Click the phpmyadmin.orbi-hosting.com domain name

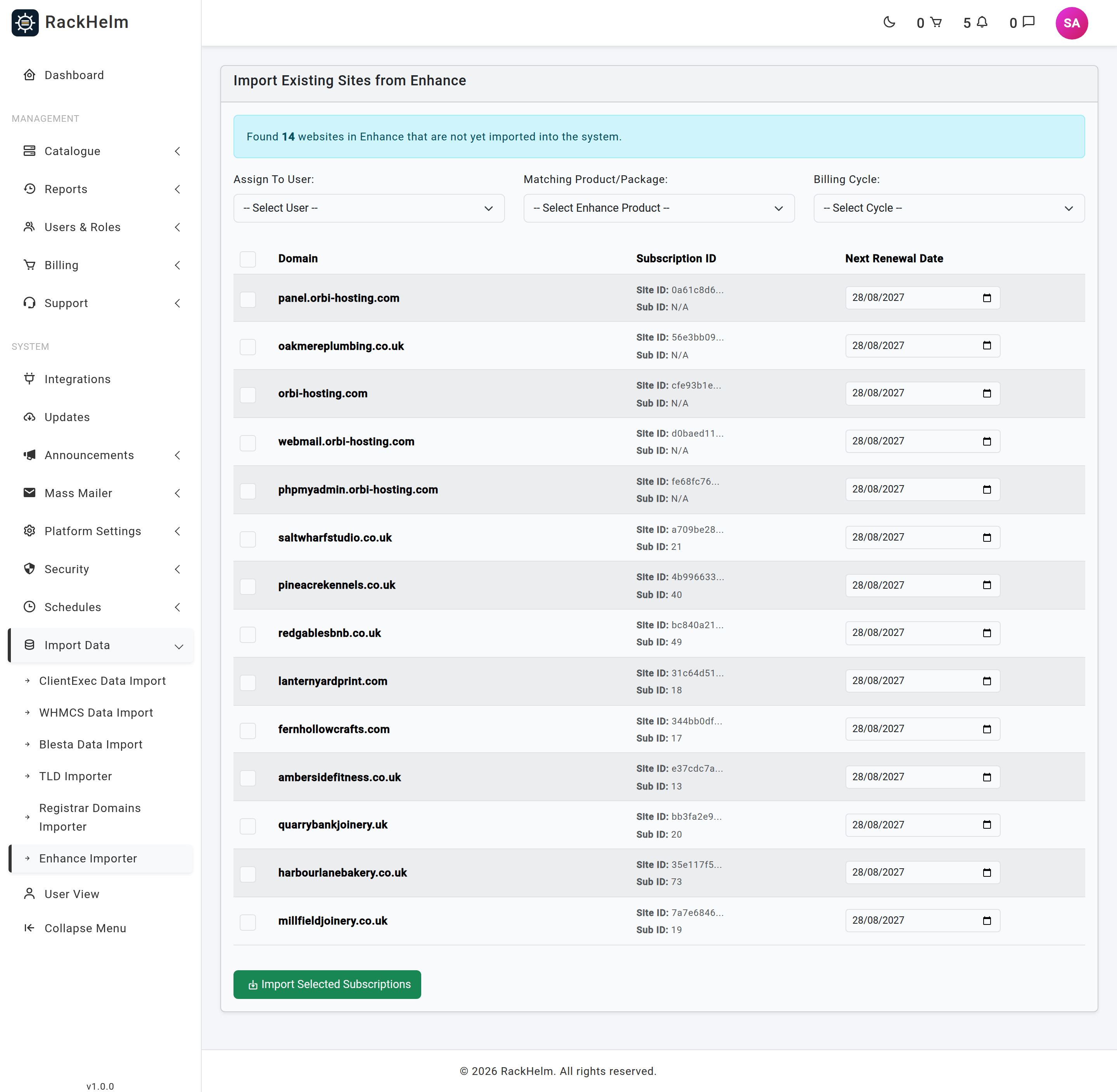(358, 490)
